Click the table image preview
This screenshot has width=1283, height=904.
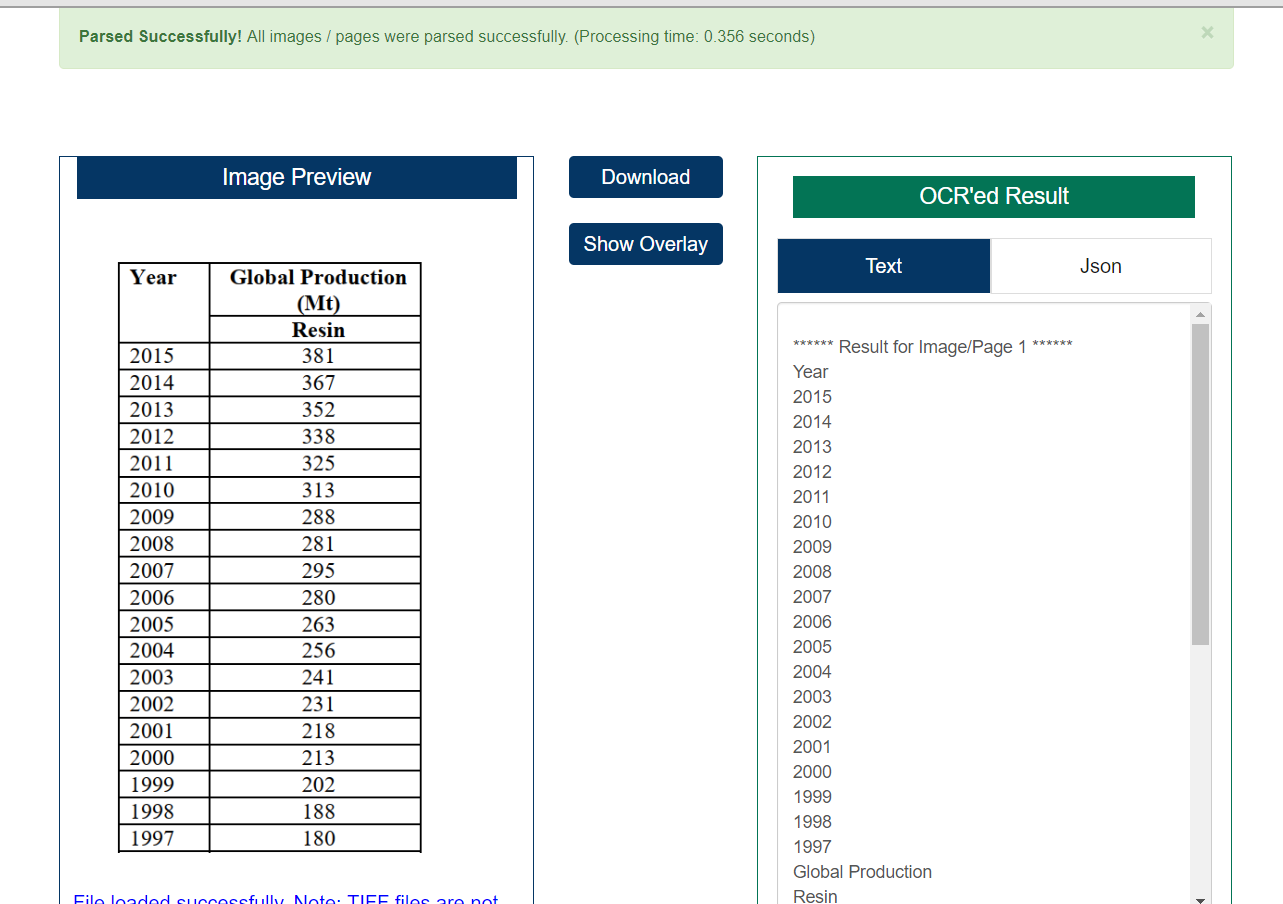pyautogui.click(x=270, y=557)
